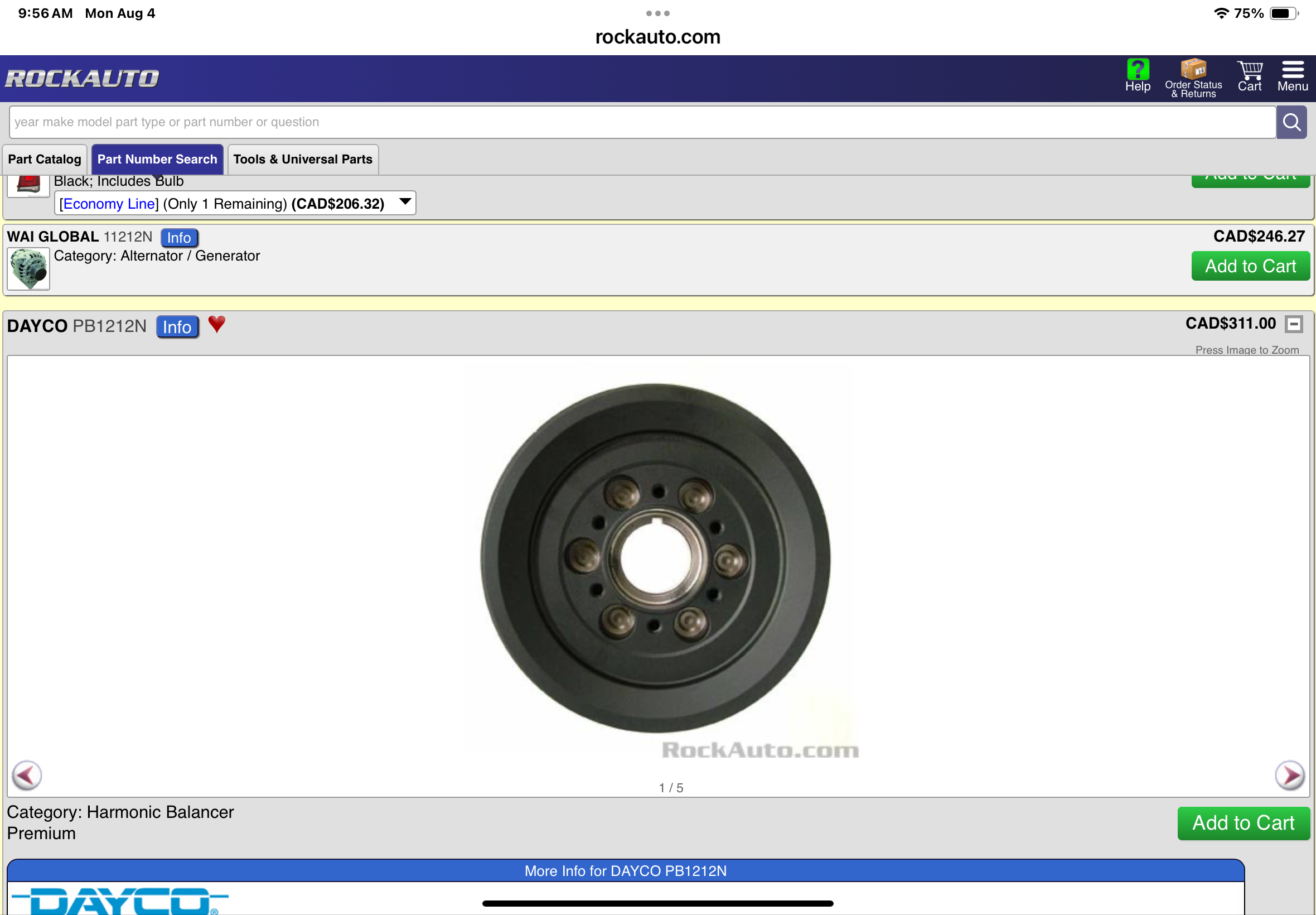Toggle the red heart favorite for DAYCO PB1212N
This screenshot has height=915, width=1316.
tap(216, 325)
